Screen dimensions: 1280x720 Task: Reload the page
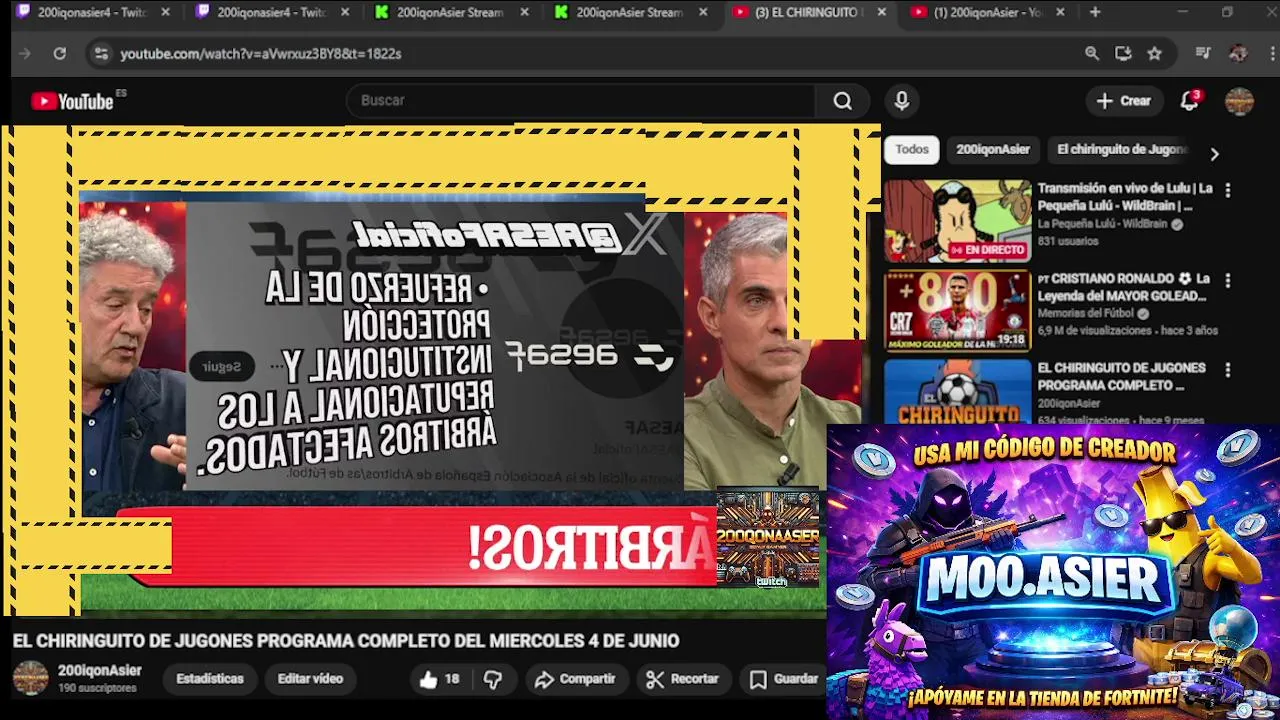click(60, 54)
